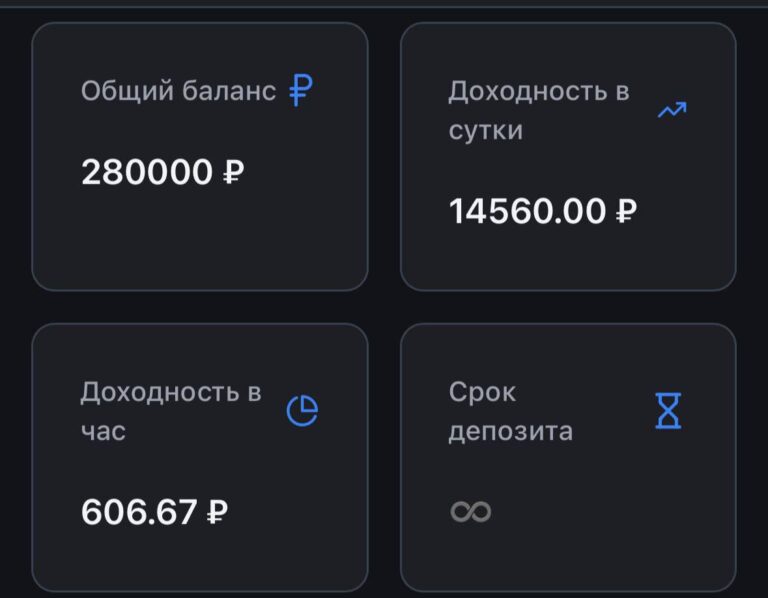Screen dimensions: 768x598
Task: Click the ruble sign after 14560.00
Action: click(625, 212)
